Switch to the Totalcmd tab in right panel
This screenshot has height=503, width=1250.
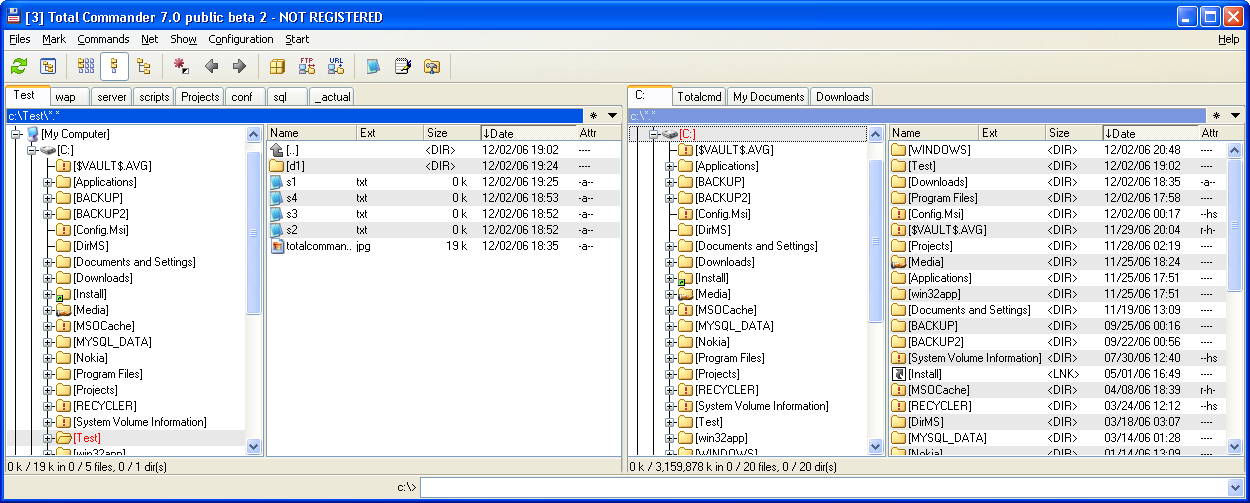point(699,97)
